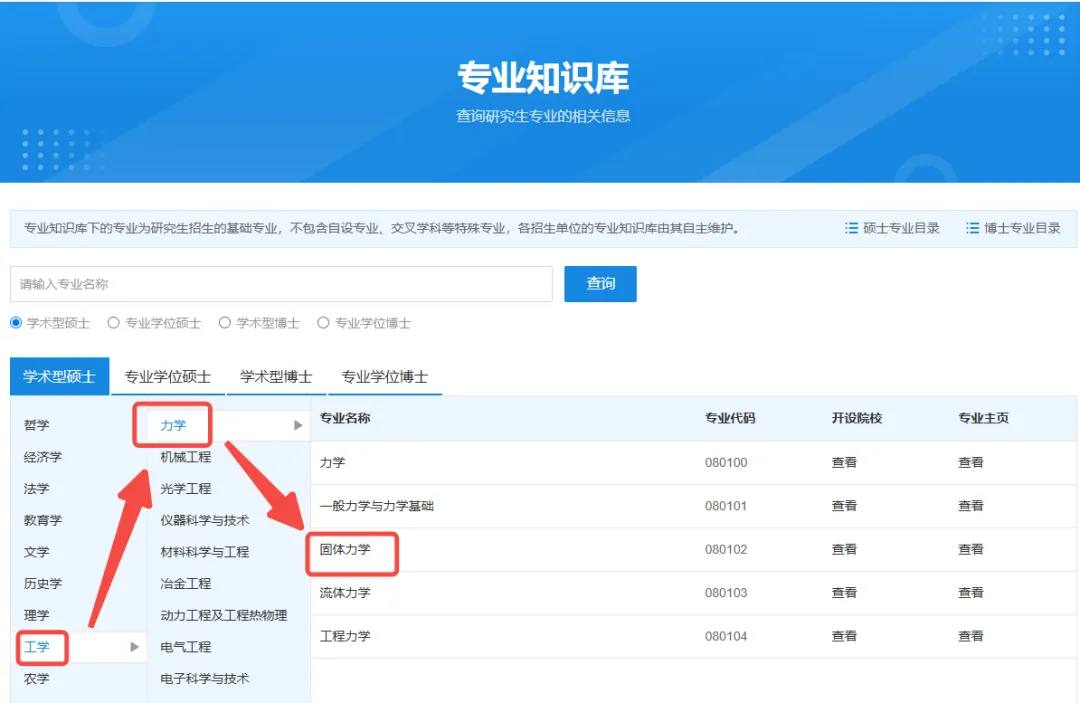Open the 博士专业目录 list icon
The height and width of the screenshot is (703, 1080).
click(x=973, y=228)
